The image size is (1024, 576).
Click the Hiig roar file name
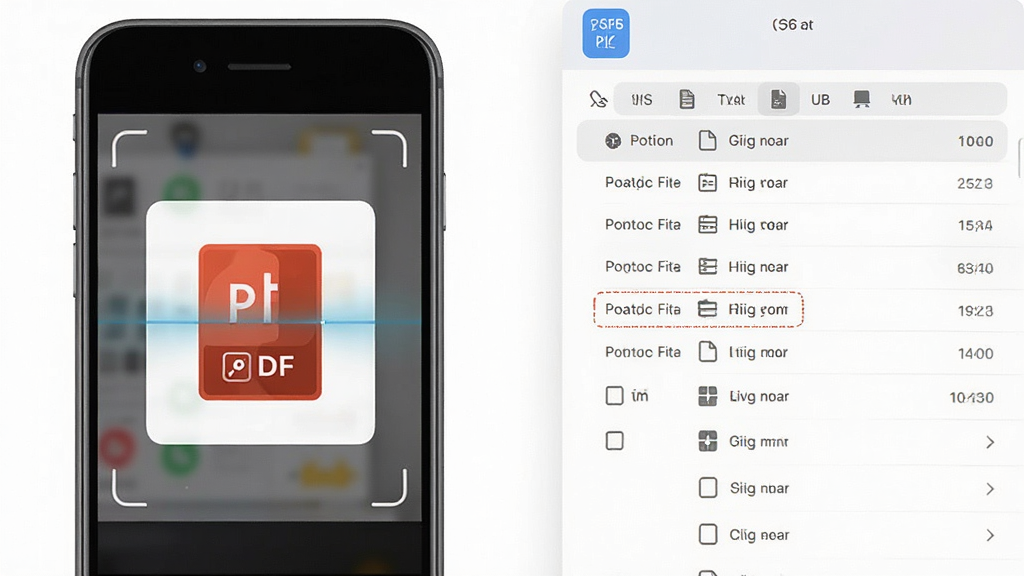(x=758, y=225)
